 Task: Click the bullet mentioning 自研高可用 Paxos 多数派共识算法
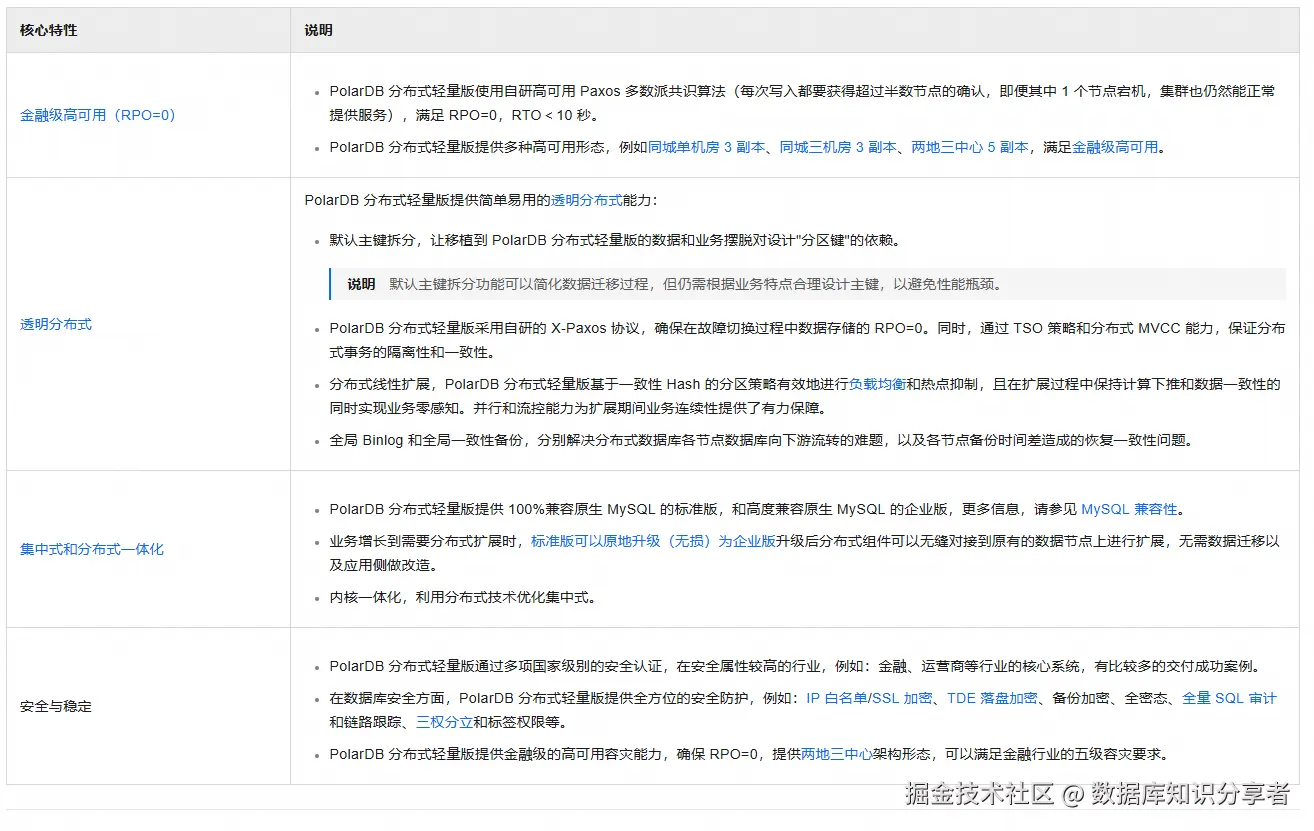click(x=803, y=103)
